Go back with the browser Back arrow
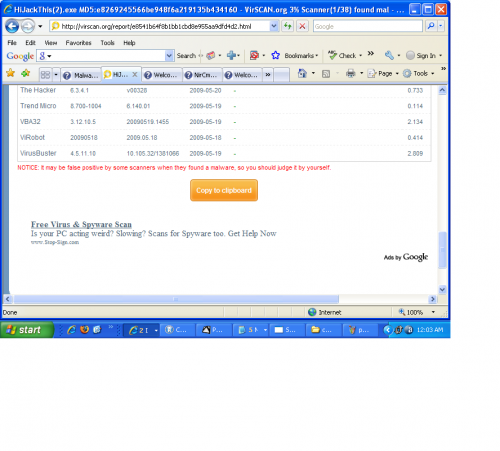This screenshot has width=500, height=451. pyautogui.click(x=12, y=26)
